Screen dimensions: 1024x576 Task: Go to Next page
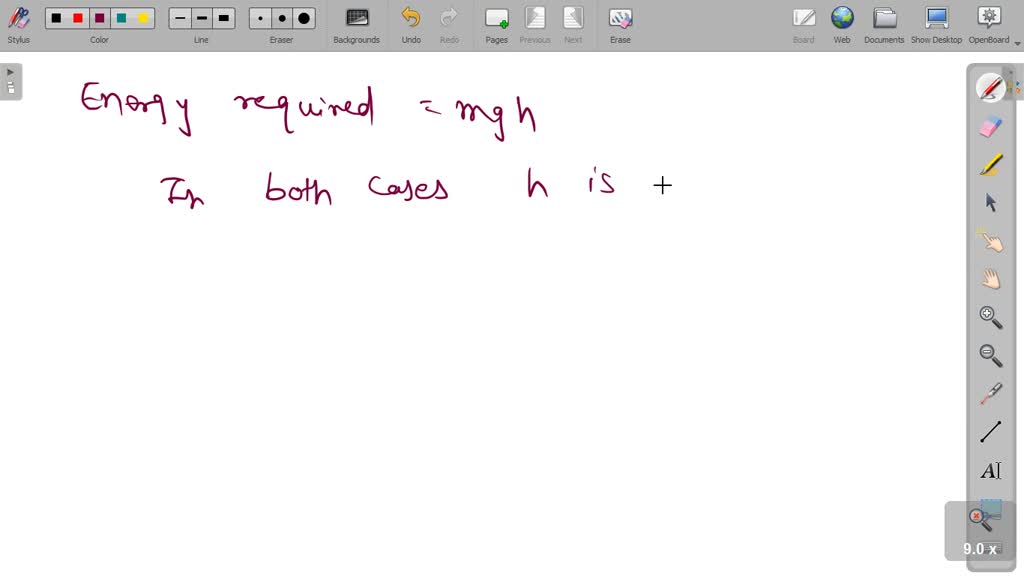pos(573,25)
